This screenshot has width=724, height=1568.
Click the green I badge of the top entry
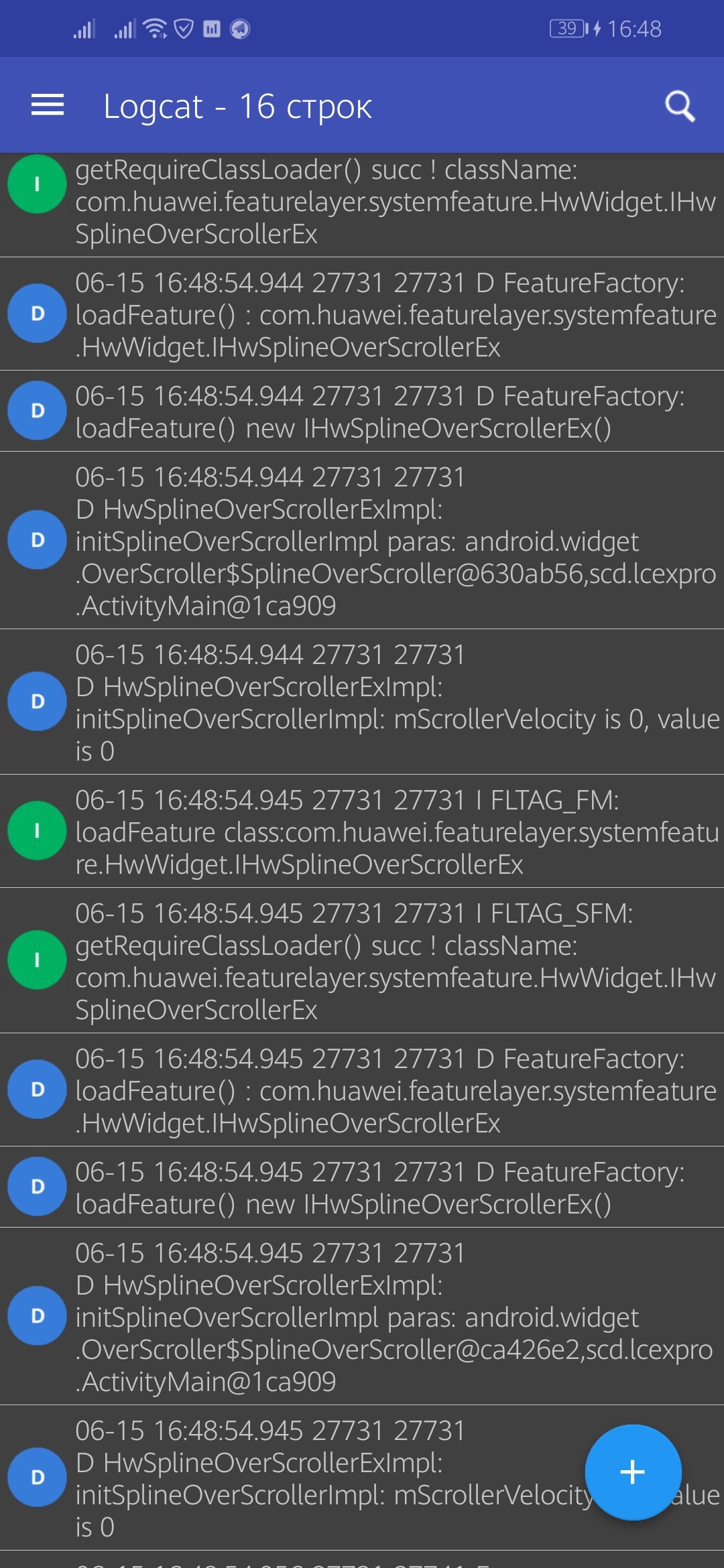click(x=37, y=184)
